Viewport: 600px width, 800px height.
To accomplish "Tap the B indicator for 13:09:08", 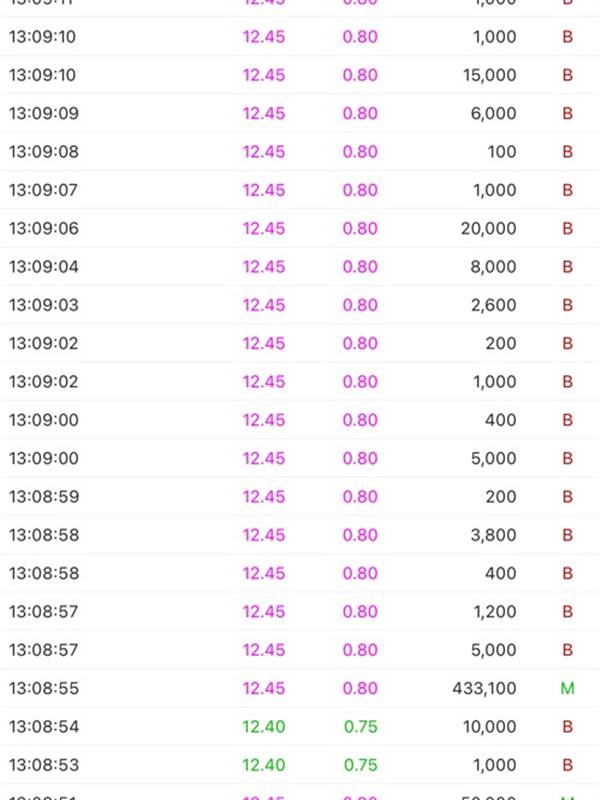I will pyautogui.click(x=567, y=152).
